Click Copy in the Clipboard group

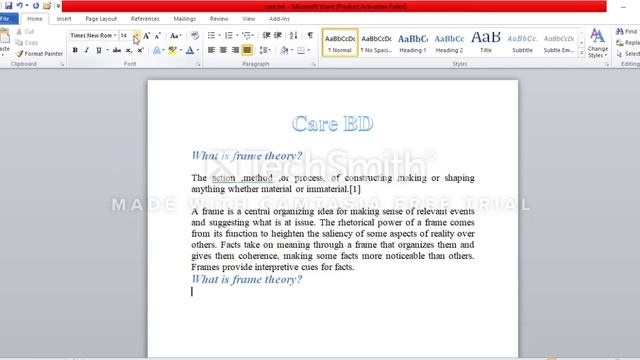tap(27, 42)
